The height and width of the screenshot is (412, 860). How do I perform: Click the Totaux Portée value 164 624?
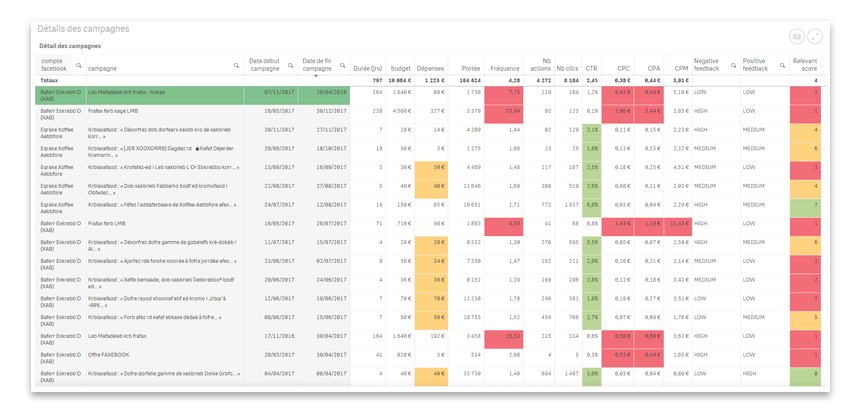click(469, 80)
